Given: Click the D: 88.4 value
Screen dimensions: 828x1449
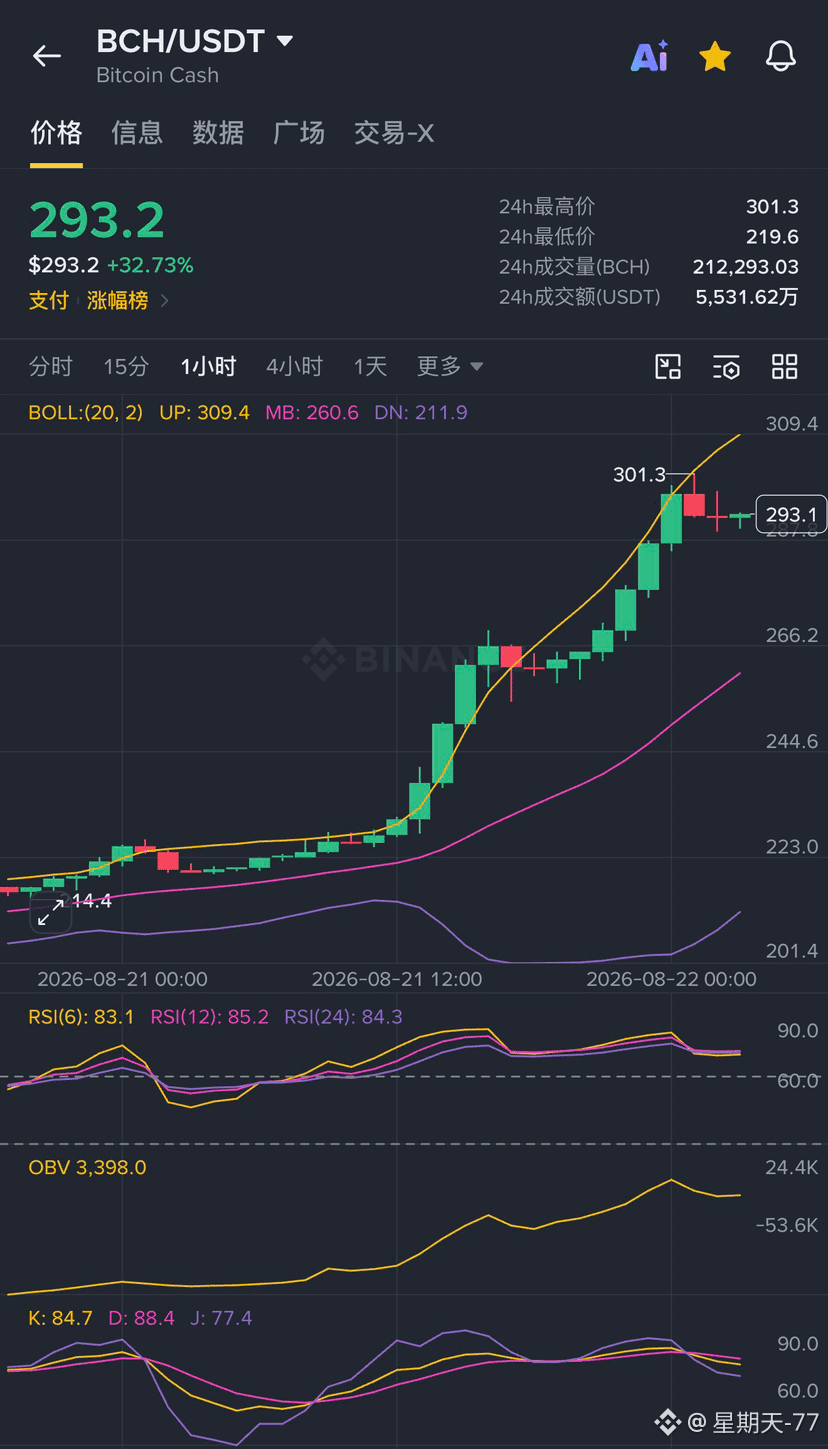Looking at the screenshot, I should point(141,1318).
